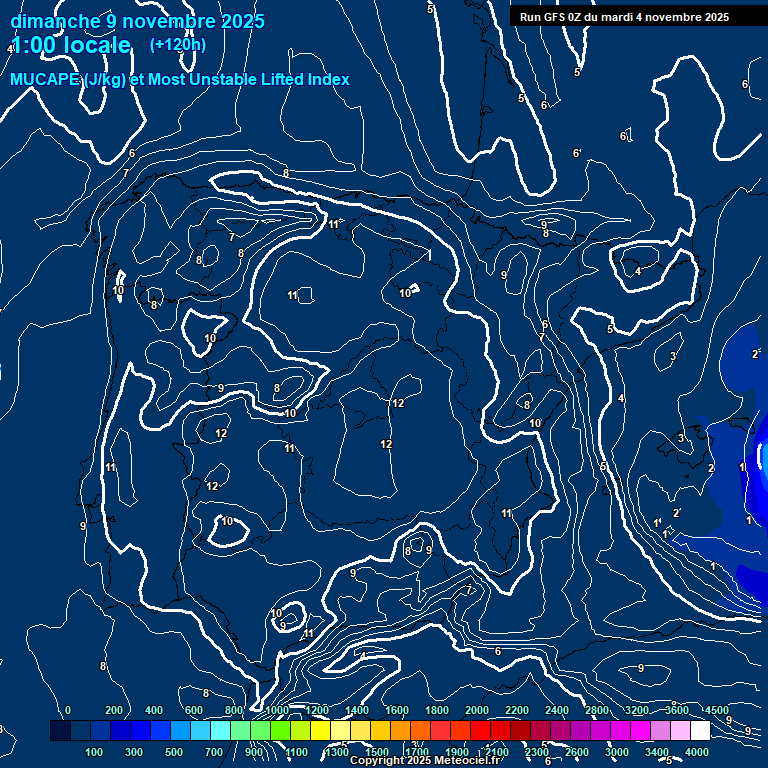Image resolution: width=768 pixels, height=768 pixels.
Task: Click the date title 'dimanche 9 novembre 2025'
Action: (x=137, y=21)
